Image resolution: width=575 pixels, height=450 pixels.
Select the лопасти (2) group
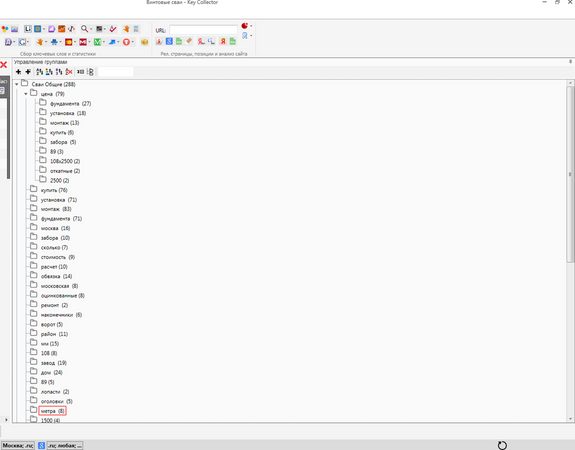[x=55, y=392]
